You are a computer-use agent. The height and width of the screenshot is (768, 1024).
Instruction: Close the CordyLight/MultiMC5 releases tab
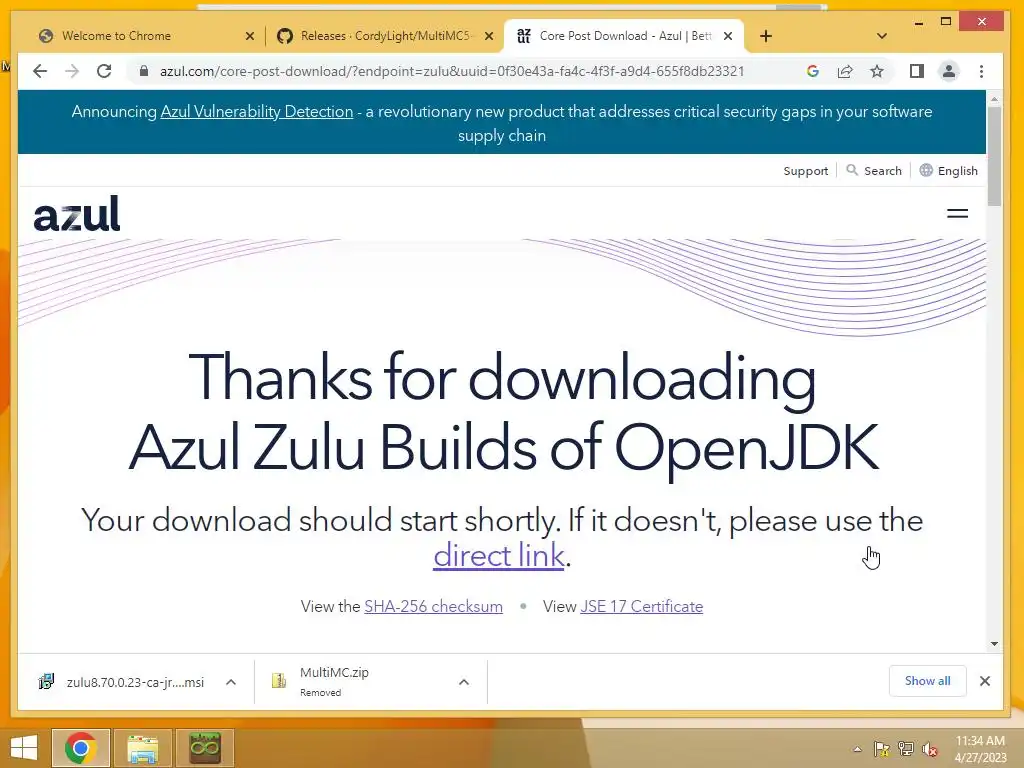(488, 37)
